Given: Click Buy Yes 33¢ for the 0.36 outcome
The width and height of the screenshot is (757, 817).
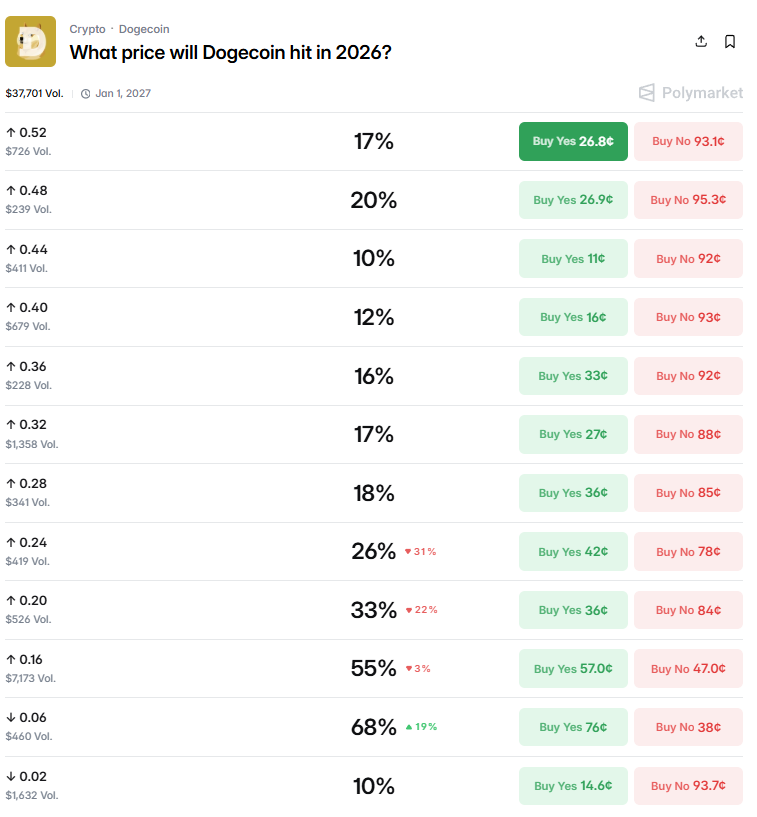Looking at the screenshot, I should 572,375.
